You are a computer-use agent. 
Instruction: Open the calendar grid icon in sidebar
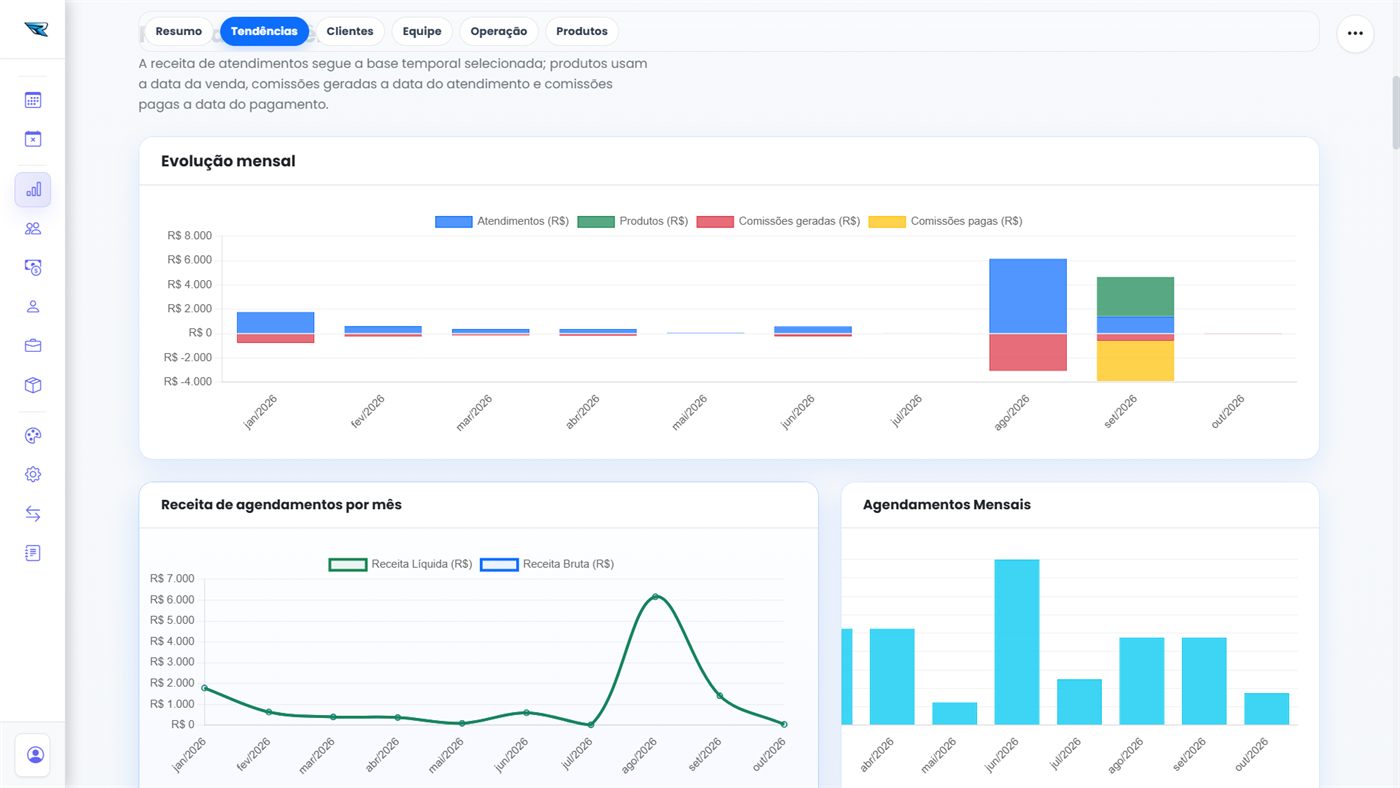click(x=33, y=100)
